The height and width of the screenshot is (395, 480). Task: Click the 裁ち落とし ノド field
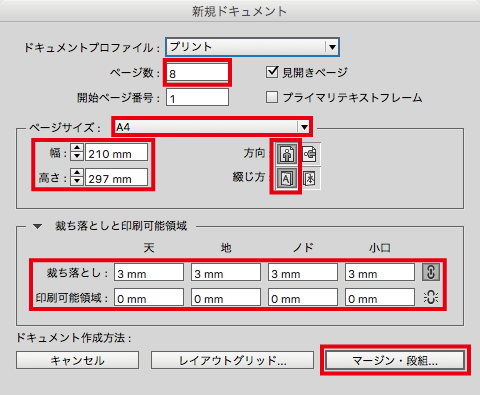click(x=303, y=272)
